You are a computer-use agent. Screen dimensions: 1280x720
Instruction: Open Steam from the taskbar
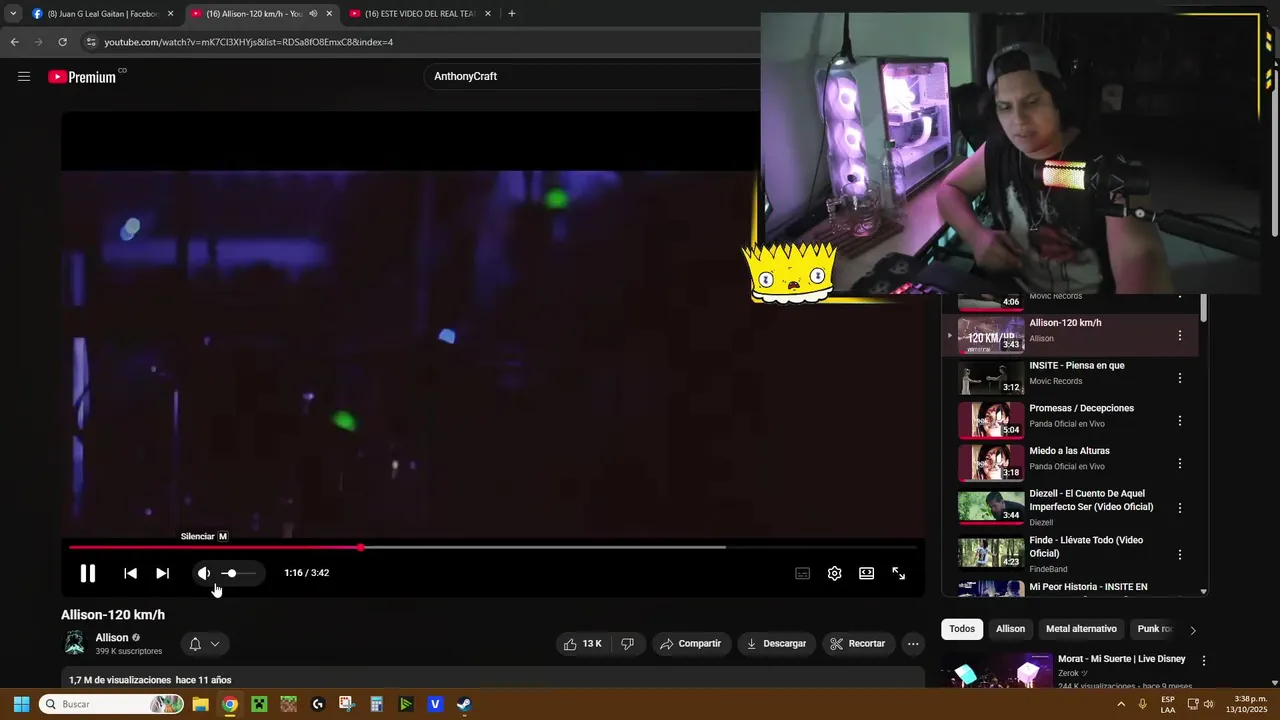[464, 704]
